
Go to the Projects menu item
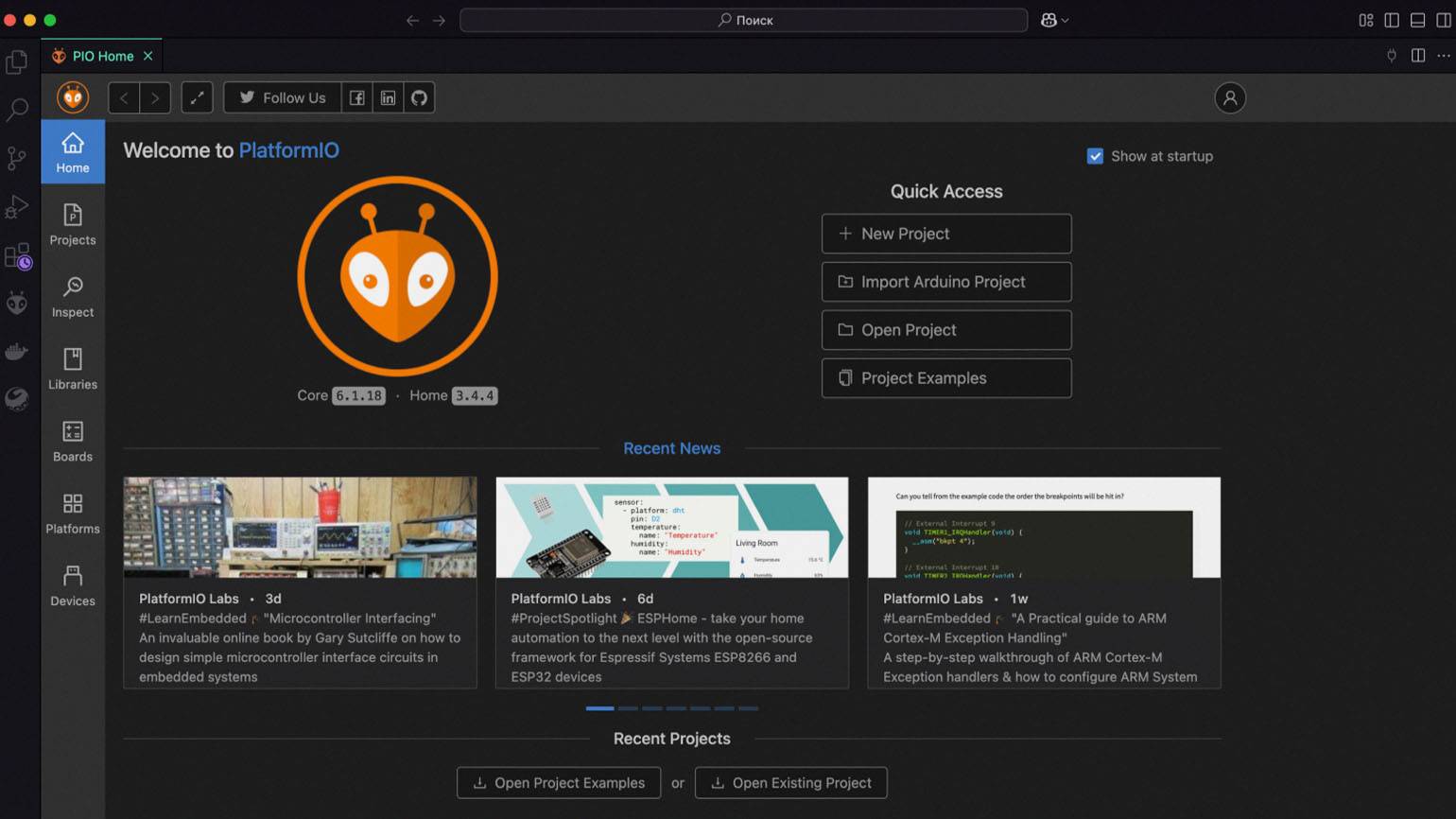click(x=73, y=225)
